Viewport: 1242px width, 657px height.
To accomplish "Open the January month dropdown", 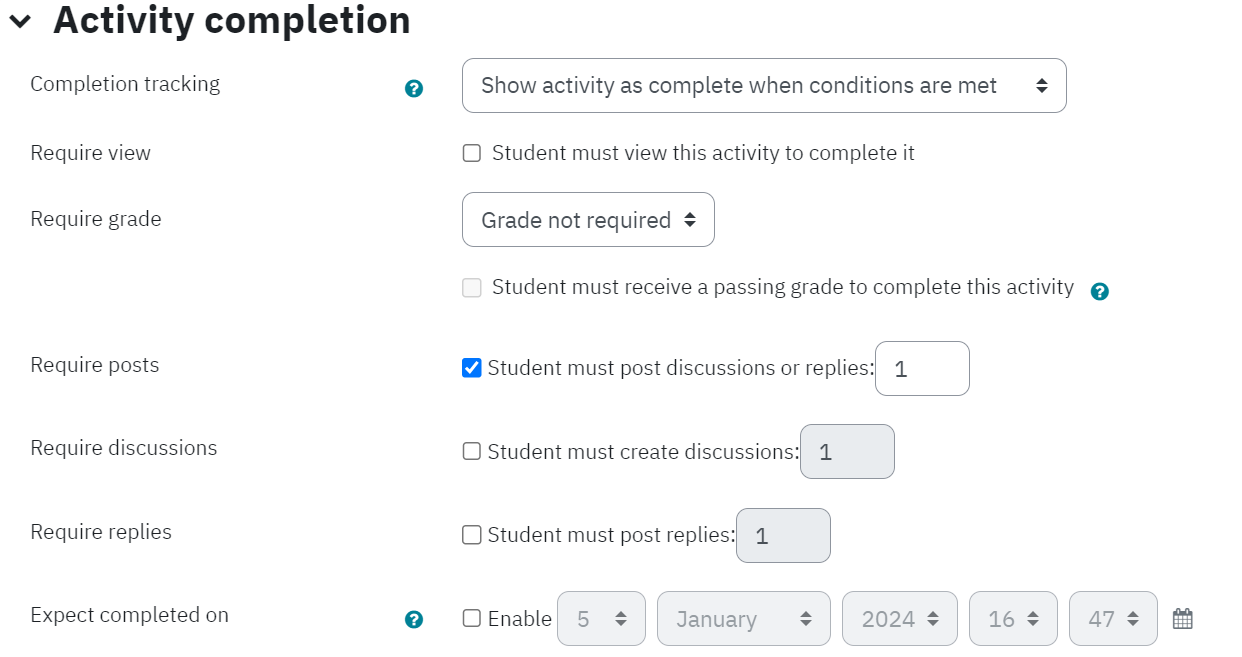I will click(x=744, y=619).
